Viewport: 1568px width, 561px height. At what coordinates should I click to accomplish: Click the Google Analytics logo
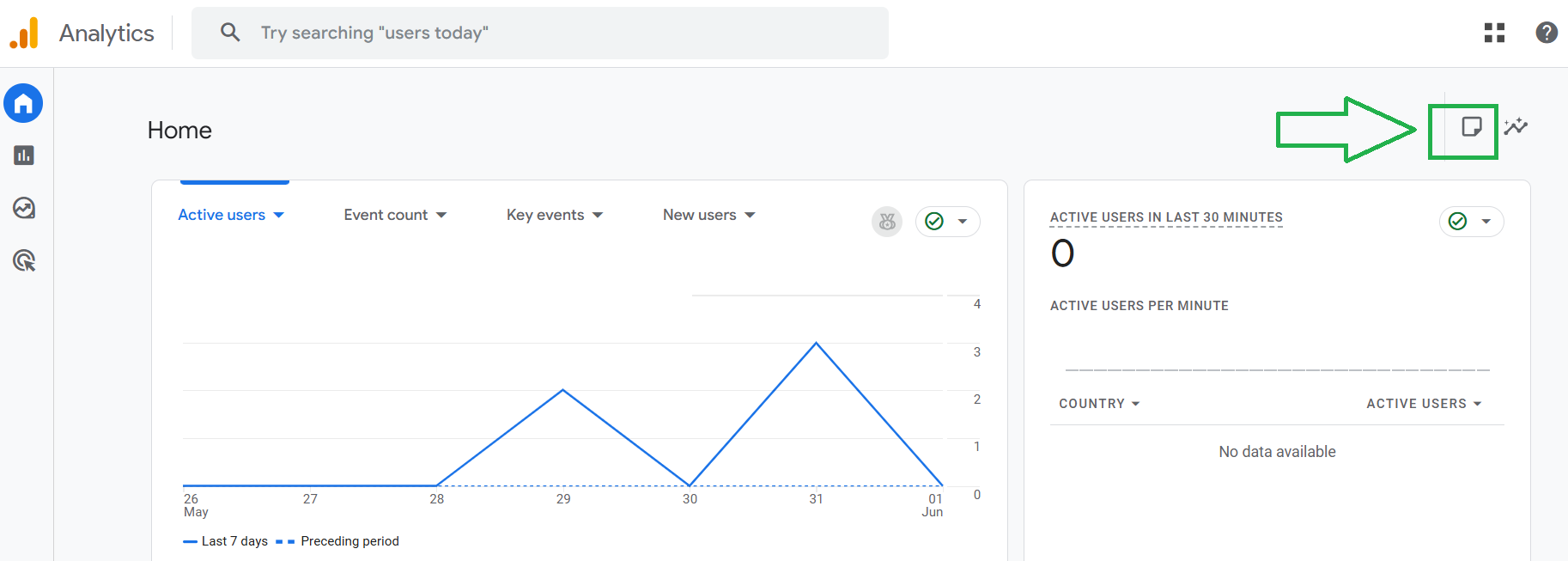point(24,33)
